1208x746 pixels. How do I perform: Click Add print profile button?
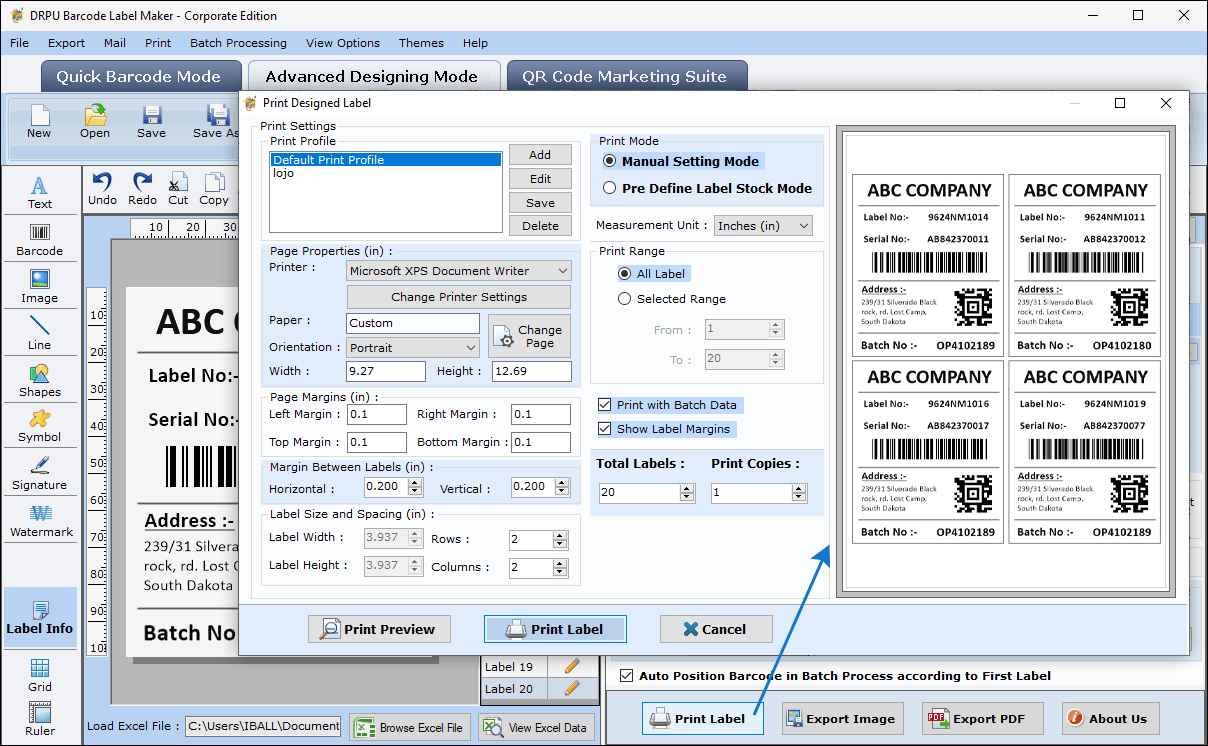[x=540, y=155]
